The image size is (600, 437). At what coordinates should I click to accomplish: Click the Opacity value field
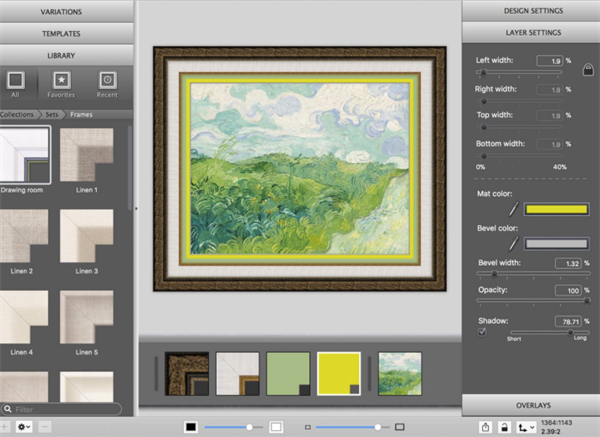point(568,290)
